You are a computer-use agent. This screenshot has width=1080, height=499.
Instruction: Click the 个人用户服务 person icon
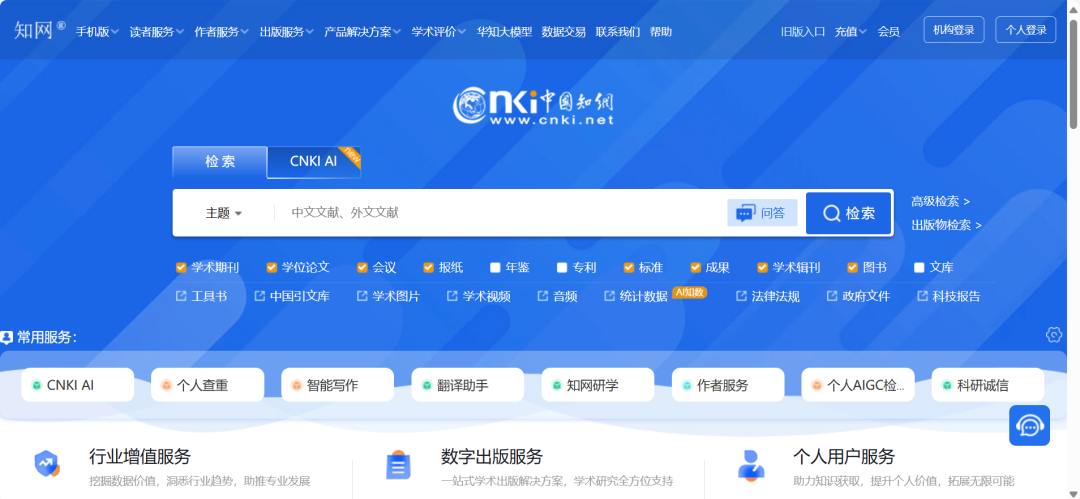[751, 465]
